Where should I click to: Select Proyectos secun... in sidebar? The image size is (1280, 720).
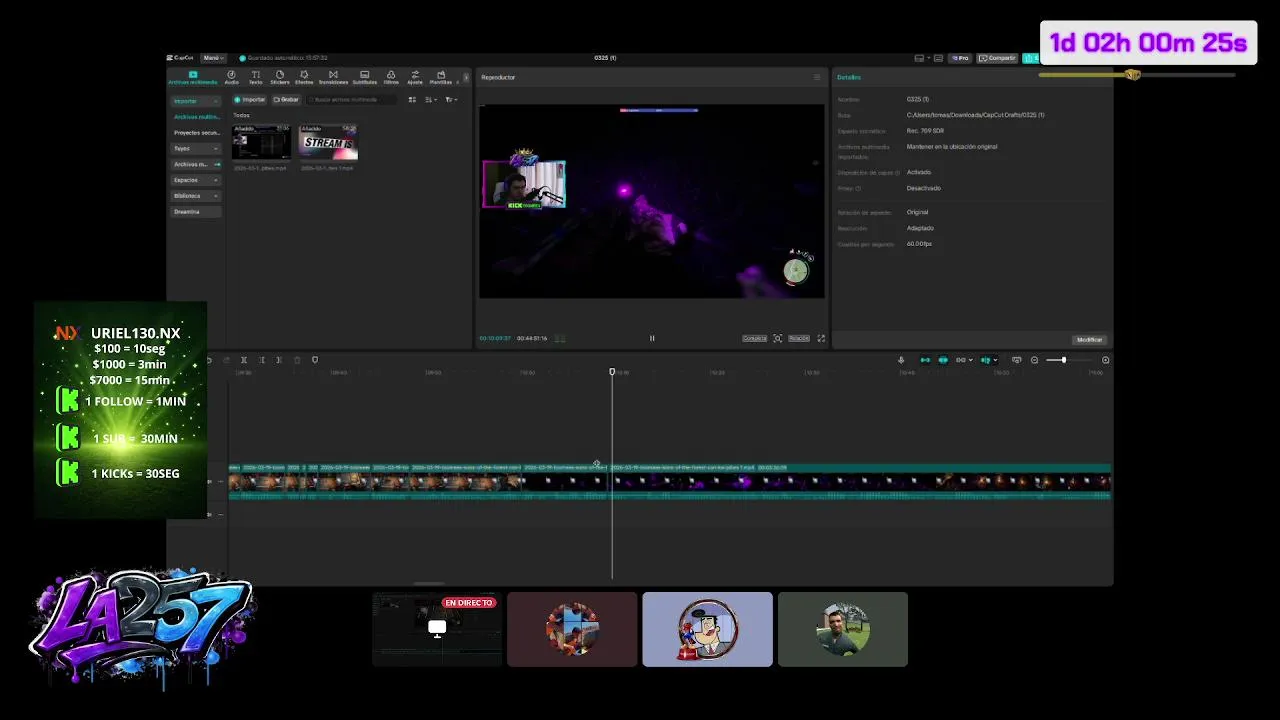(x=196, y=133)
